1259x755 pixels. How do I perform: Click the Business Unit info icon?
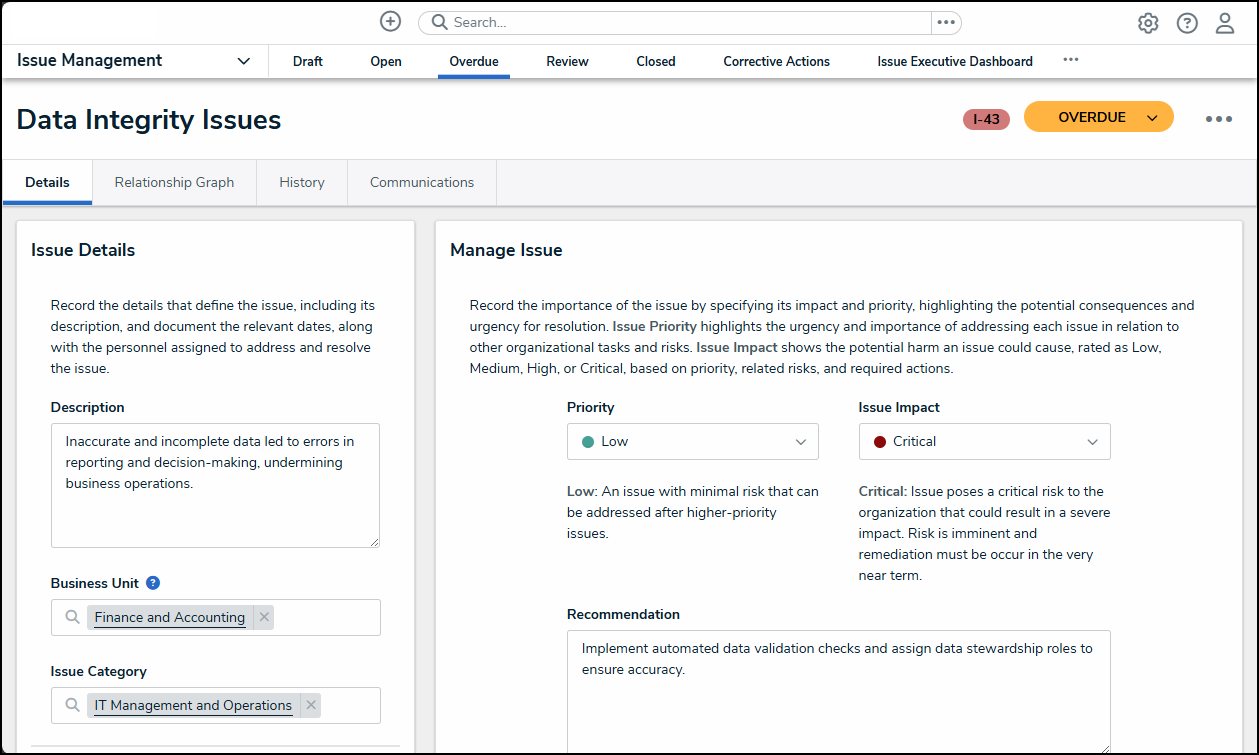tap(153, 583)
